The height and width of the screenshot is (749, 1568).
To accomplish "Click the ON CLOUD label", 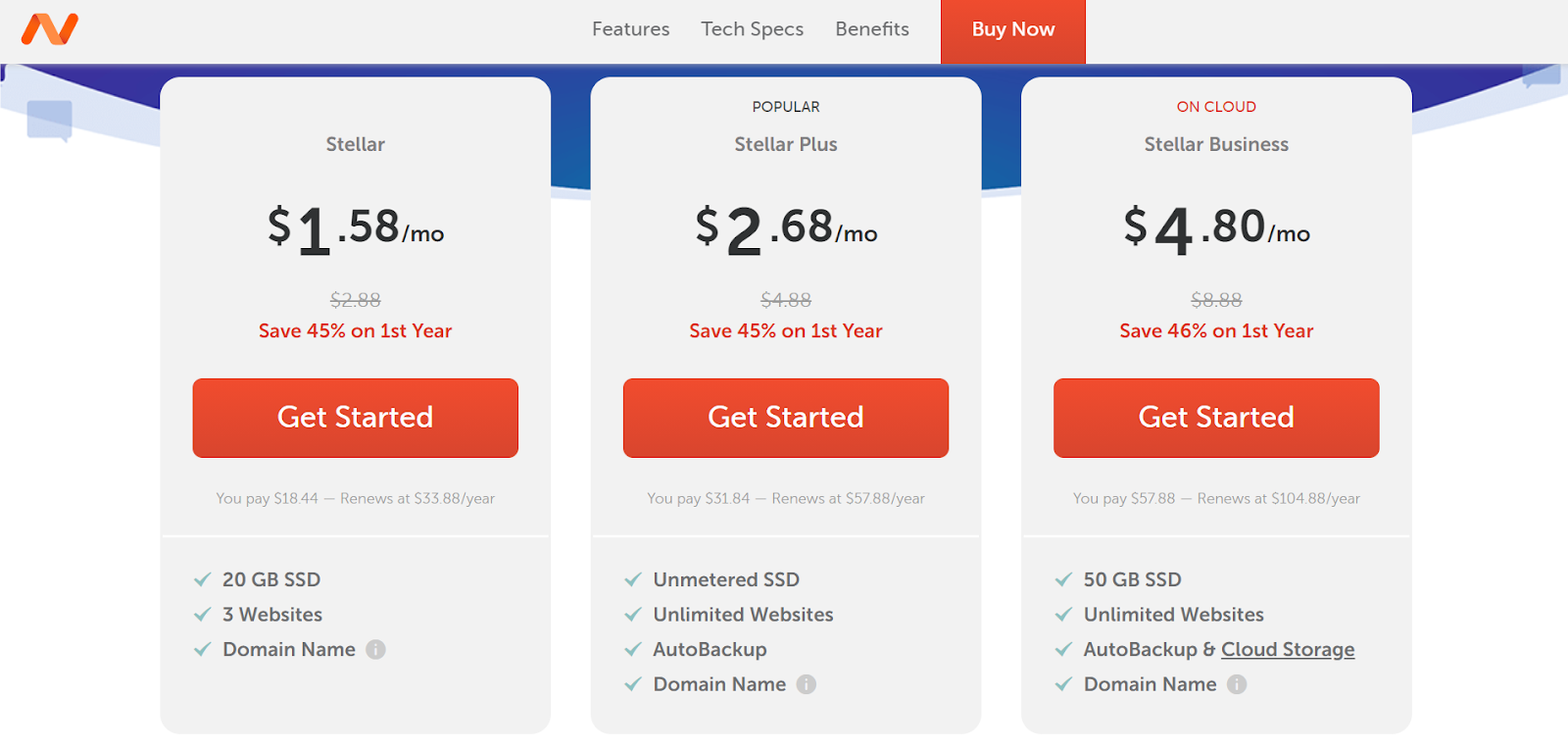I will click(1216, 107).
